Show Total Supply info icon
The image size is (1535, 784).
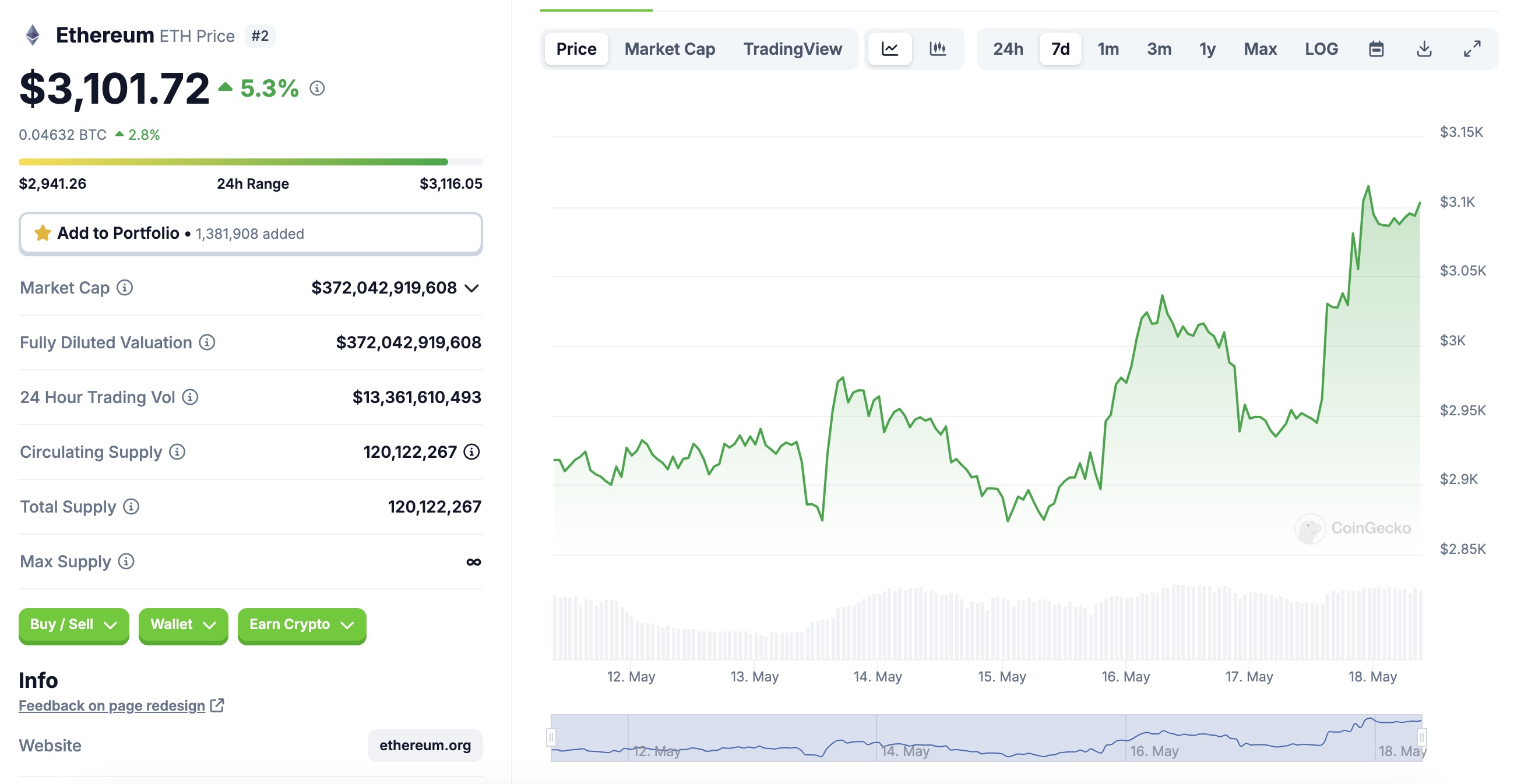click(x=131, y=507)
